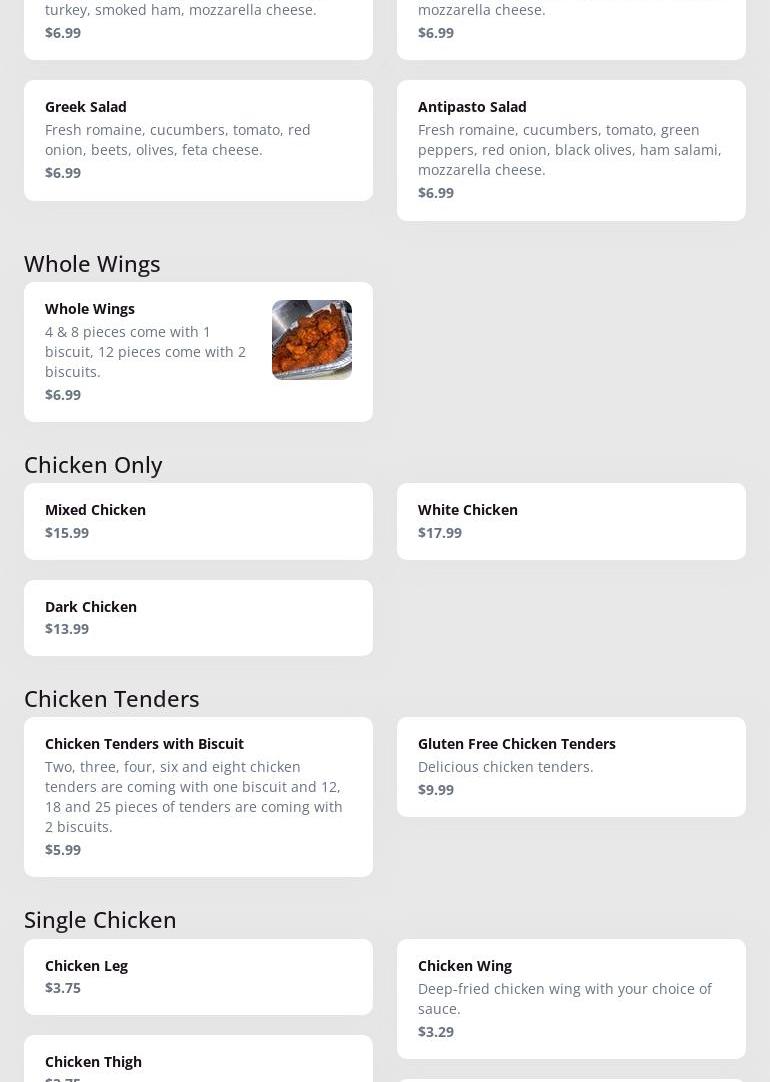Click the Whole Wings section heading
The height and width of the screenshot is (1082, 770).
point(92,264)
